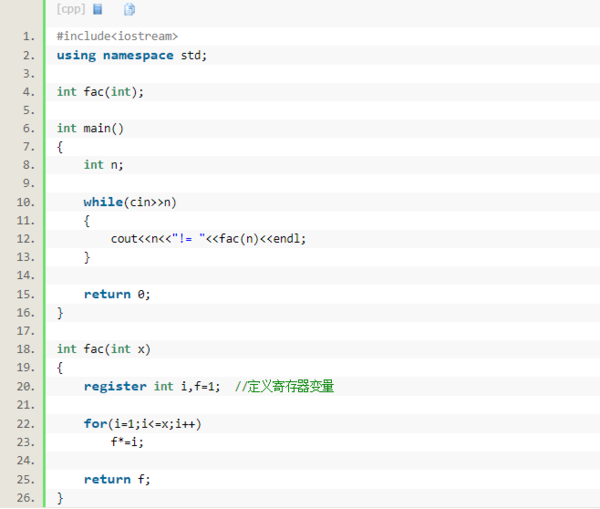The image size is (600, 509).
Task: Click the green Chinese comment text
Action: point(285,386)
